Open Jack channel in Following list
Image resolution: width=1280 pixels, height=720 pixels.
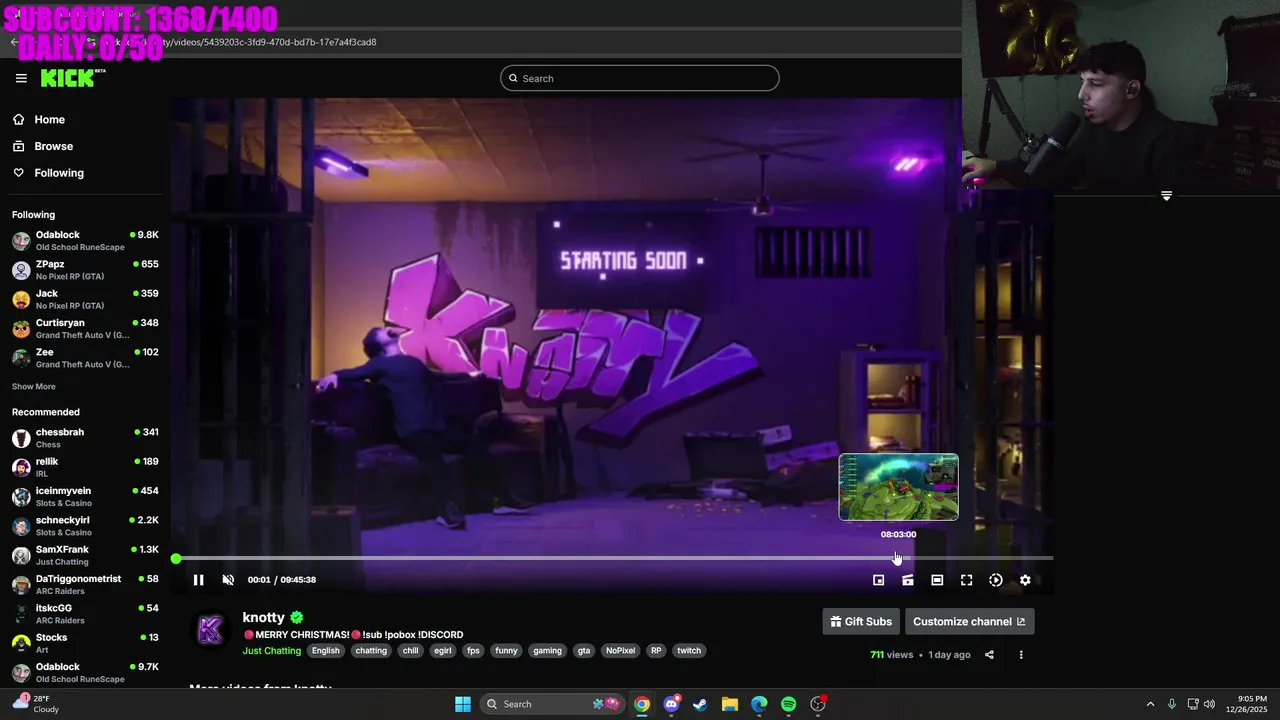coord(85,299)
